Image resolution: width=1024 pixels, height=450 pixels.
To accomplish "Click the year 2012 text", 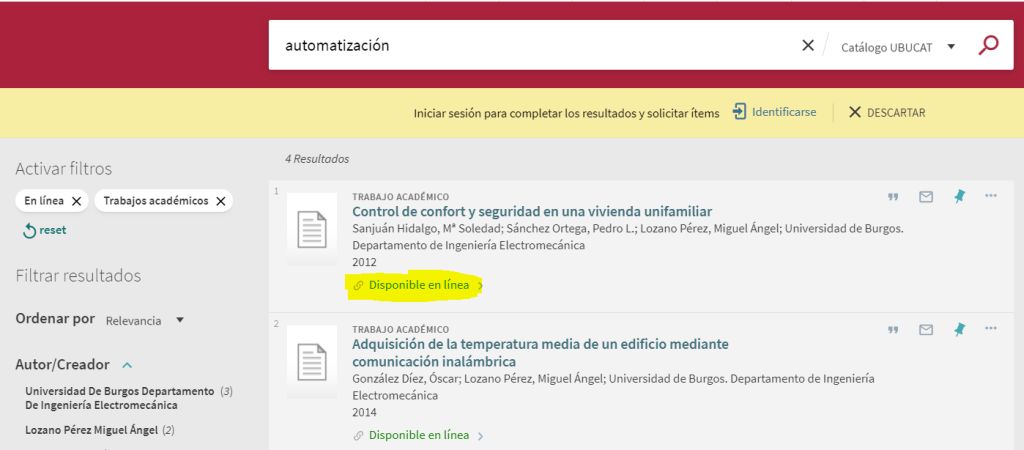I will tap(364, 262).
